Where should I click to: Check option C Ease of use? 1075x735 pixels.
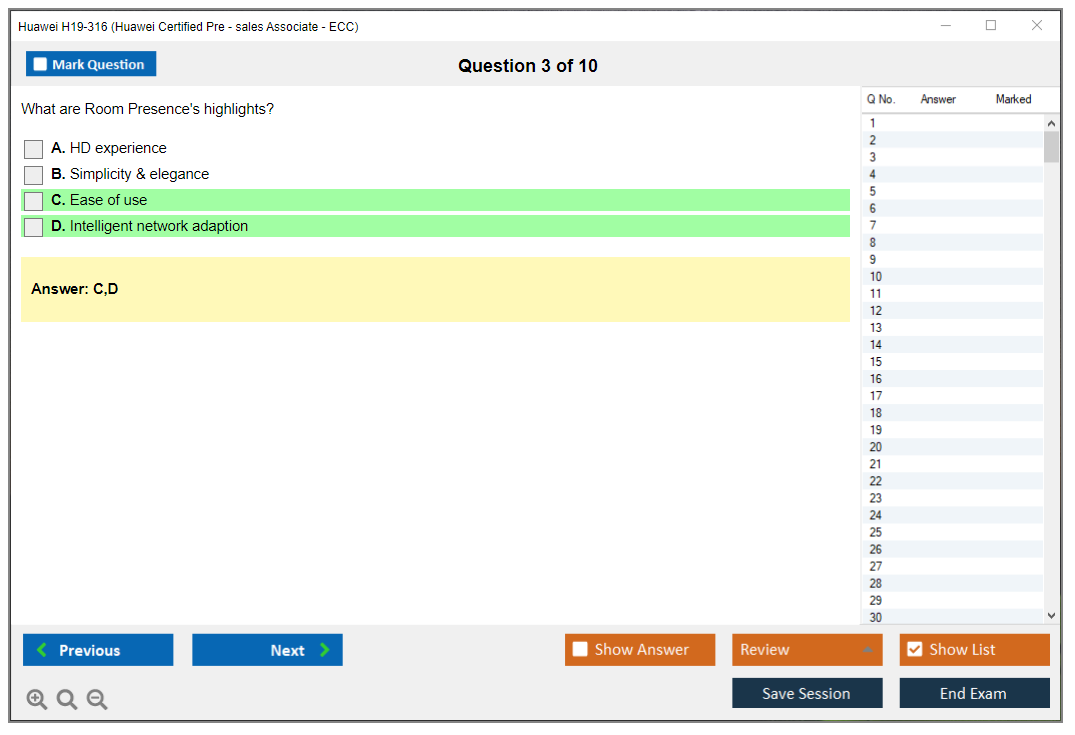pos(33,201)
